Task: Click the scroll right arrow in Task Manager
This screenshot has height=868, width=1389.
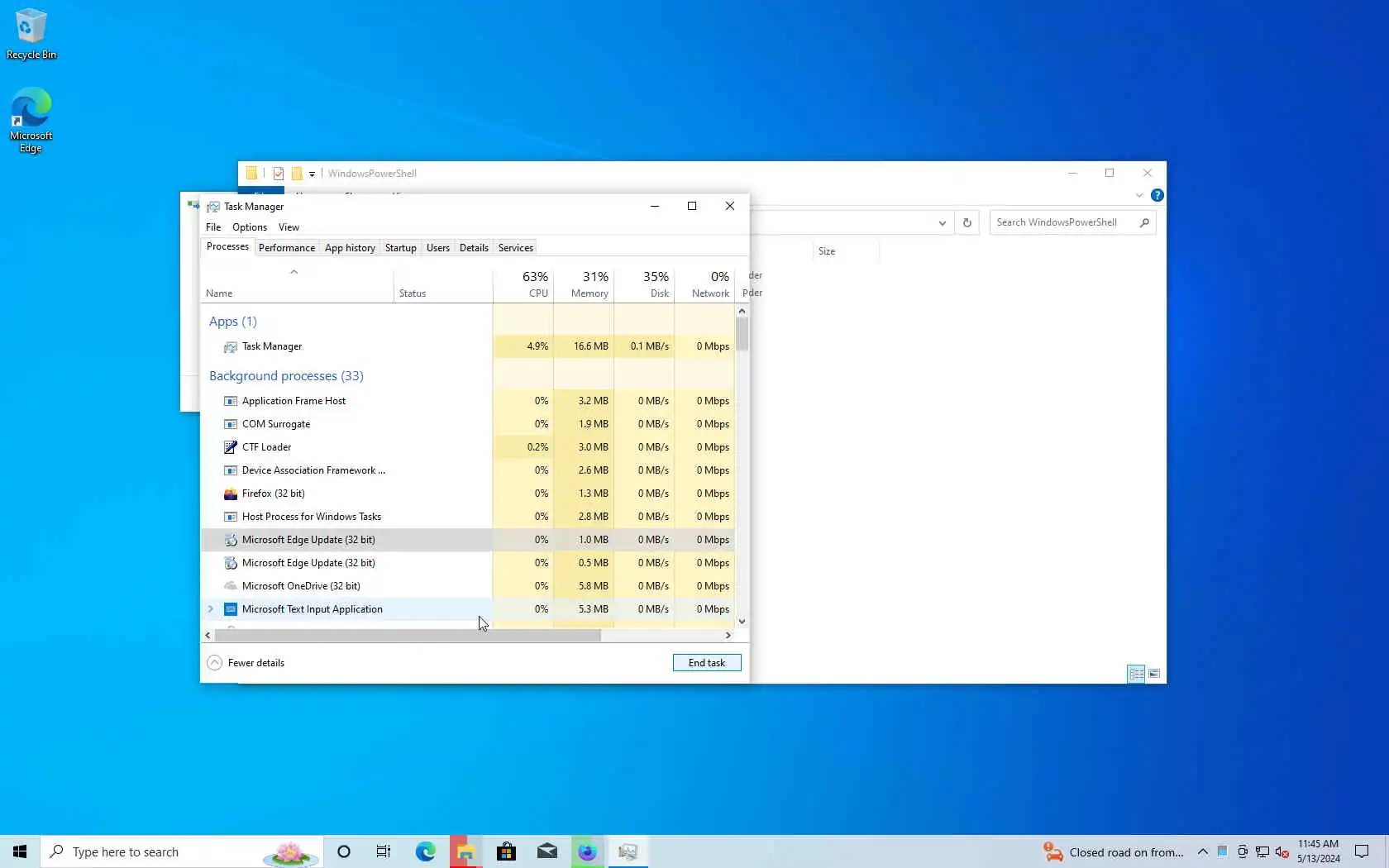Action: pos(728,636)
